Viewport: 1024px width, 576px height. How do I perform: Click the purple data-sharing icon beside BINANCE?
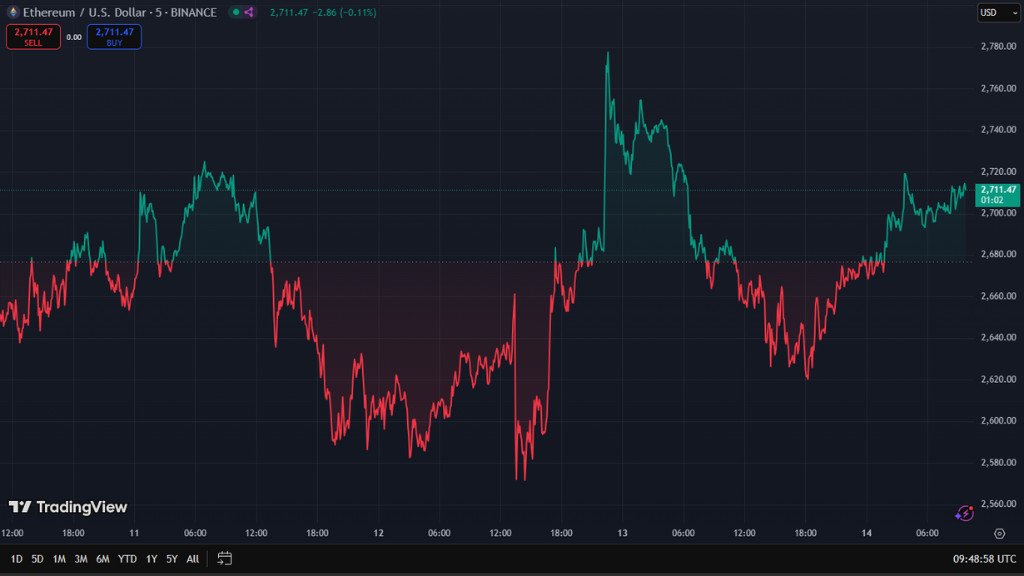pos(249,12)
